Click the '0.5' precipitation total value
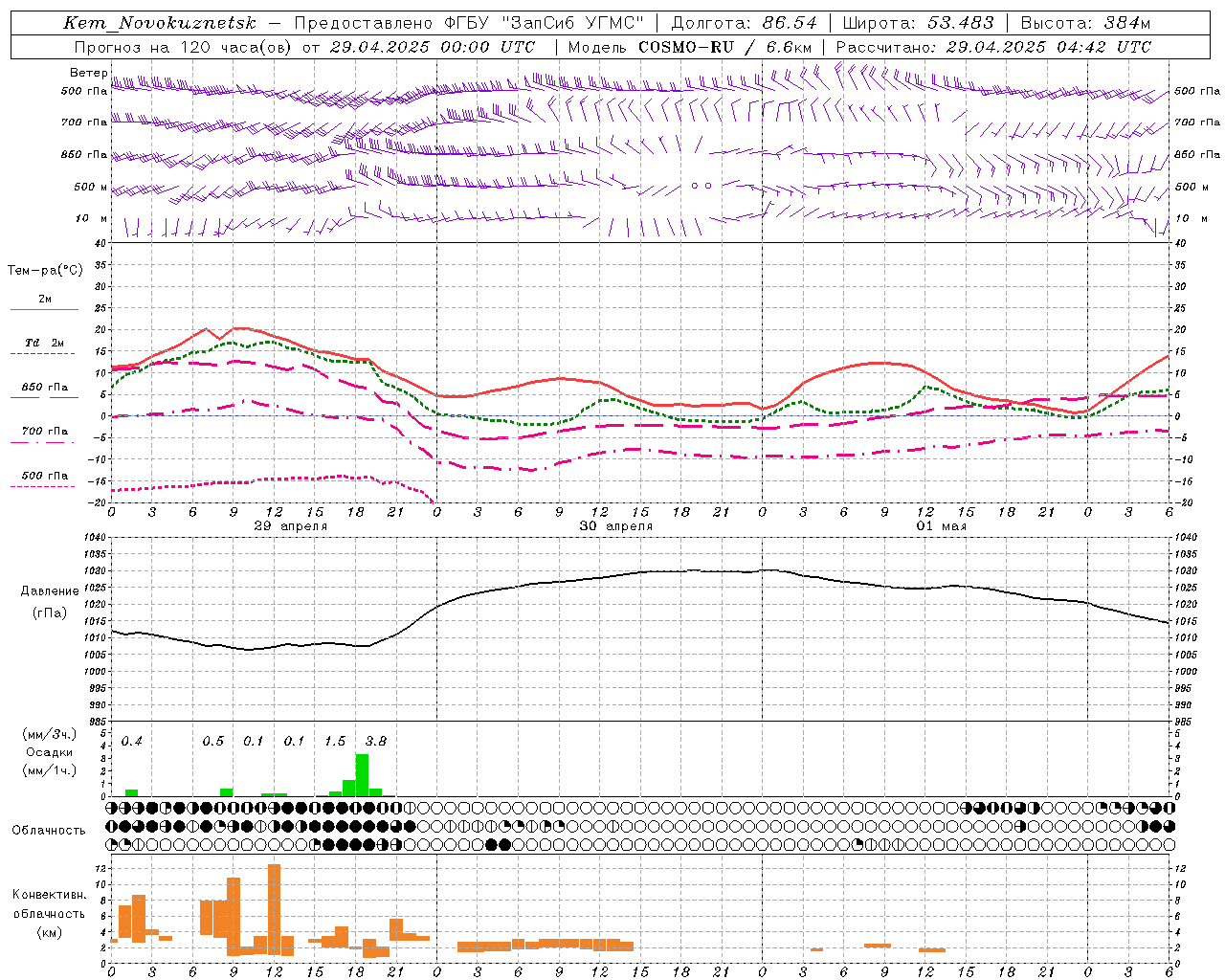The height and width of the screenshot is (980, 1225). [x=212, y=742]
